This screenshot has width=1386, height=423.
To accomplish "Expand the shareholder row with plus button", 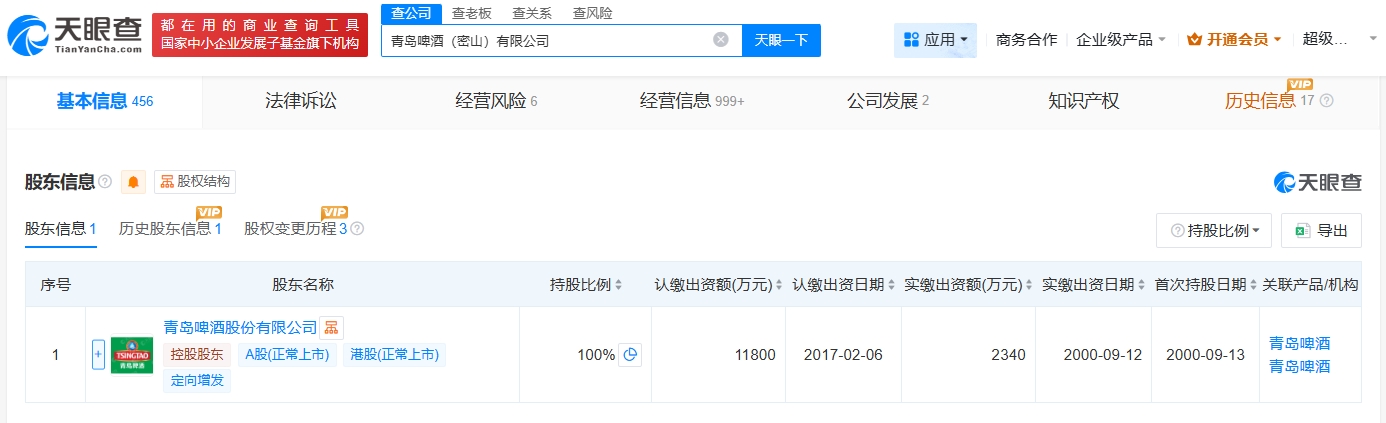I will click(x=98, y=355).
